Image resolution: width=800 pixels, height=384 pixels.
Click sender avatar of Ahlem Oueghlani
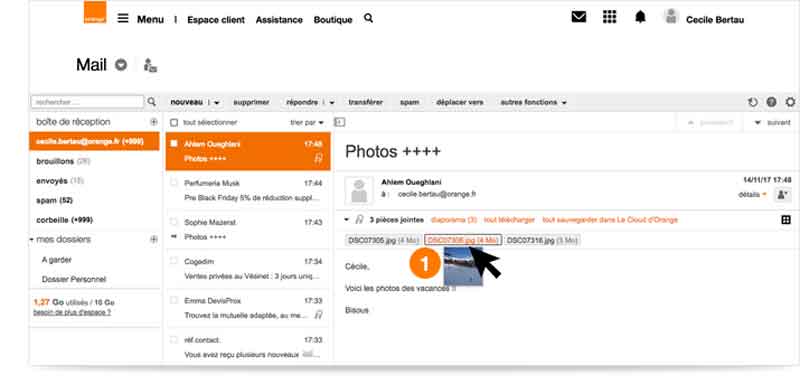(x=359, y=191)
